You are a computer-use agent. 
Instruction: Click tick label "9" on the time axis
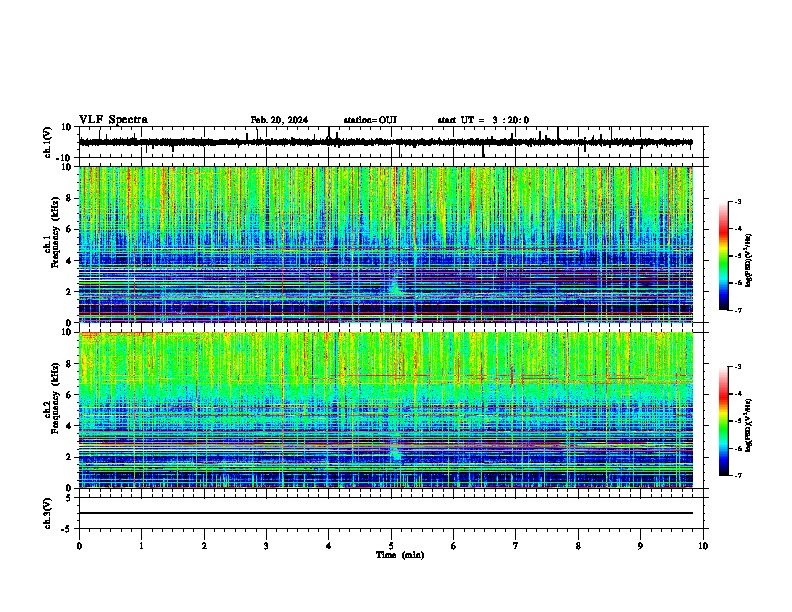pos(640,546)
